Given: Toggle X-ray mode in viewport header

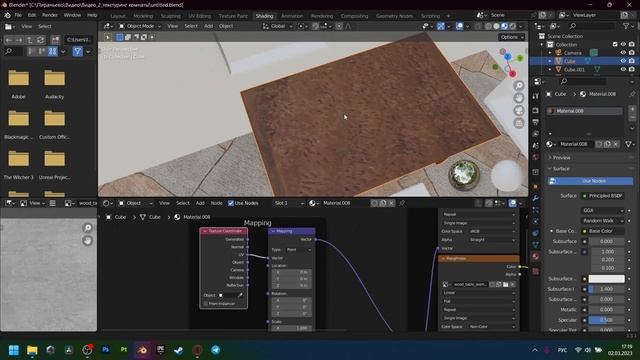Looking at the screenshot, I should point(478,26).
